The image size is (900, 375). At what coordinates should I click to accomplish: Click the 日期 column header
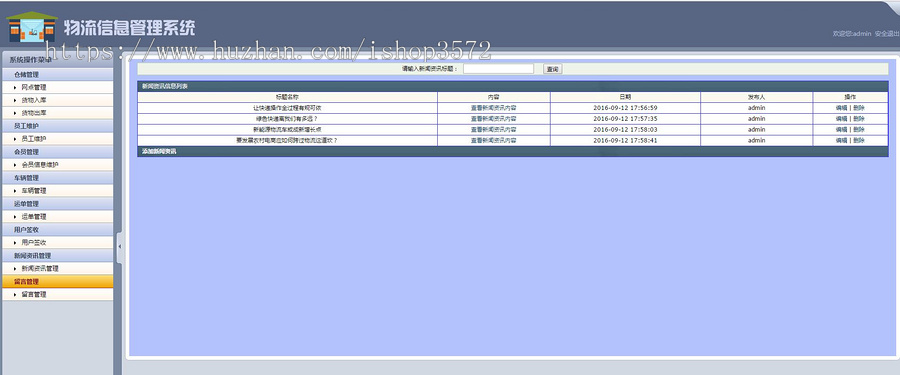[625, 97]
